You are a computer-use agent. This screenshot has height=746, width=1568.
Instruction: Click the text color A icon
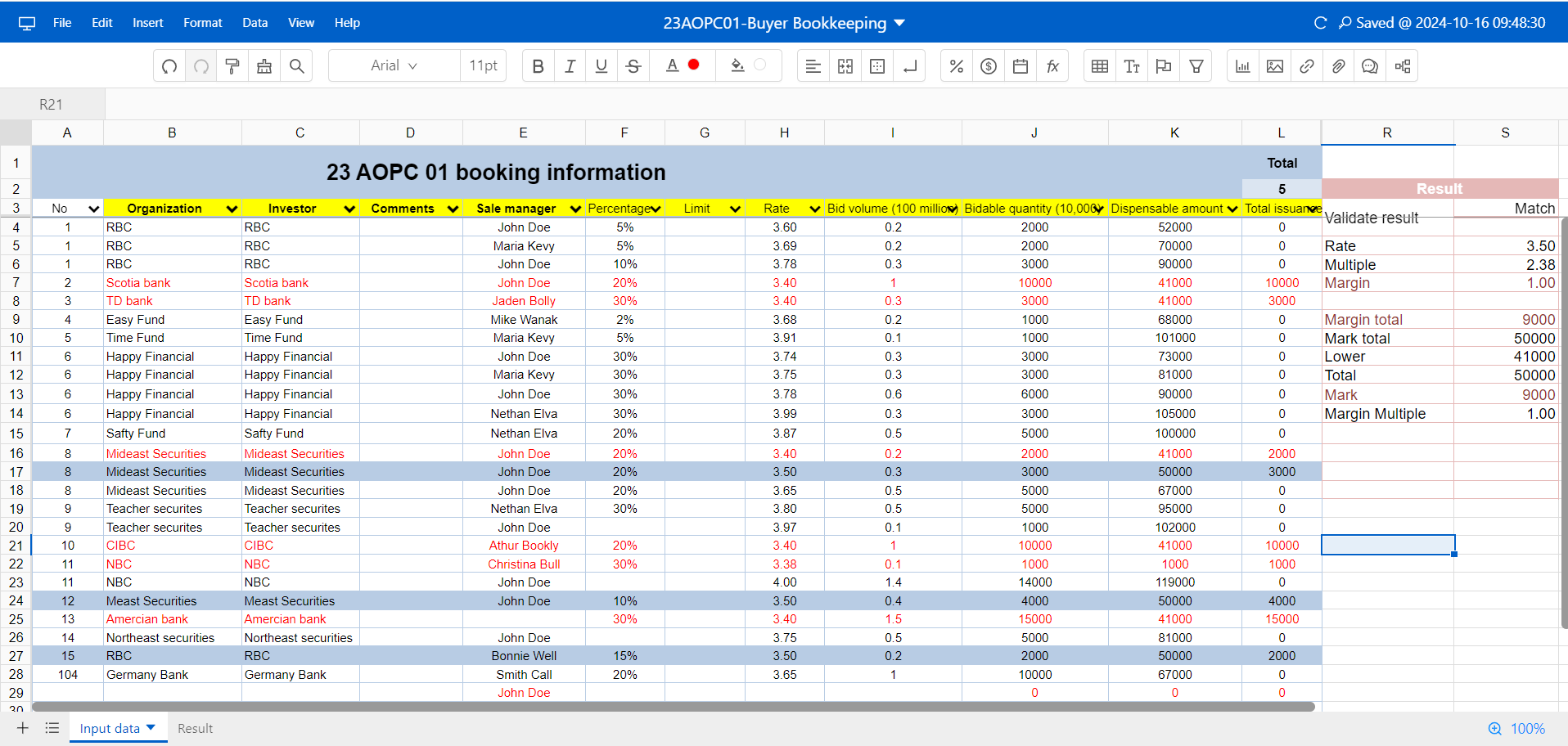672,65
